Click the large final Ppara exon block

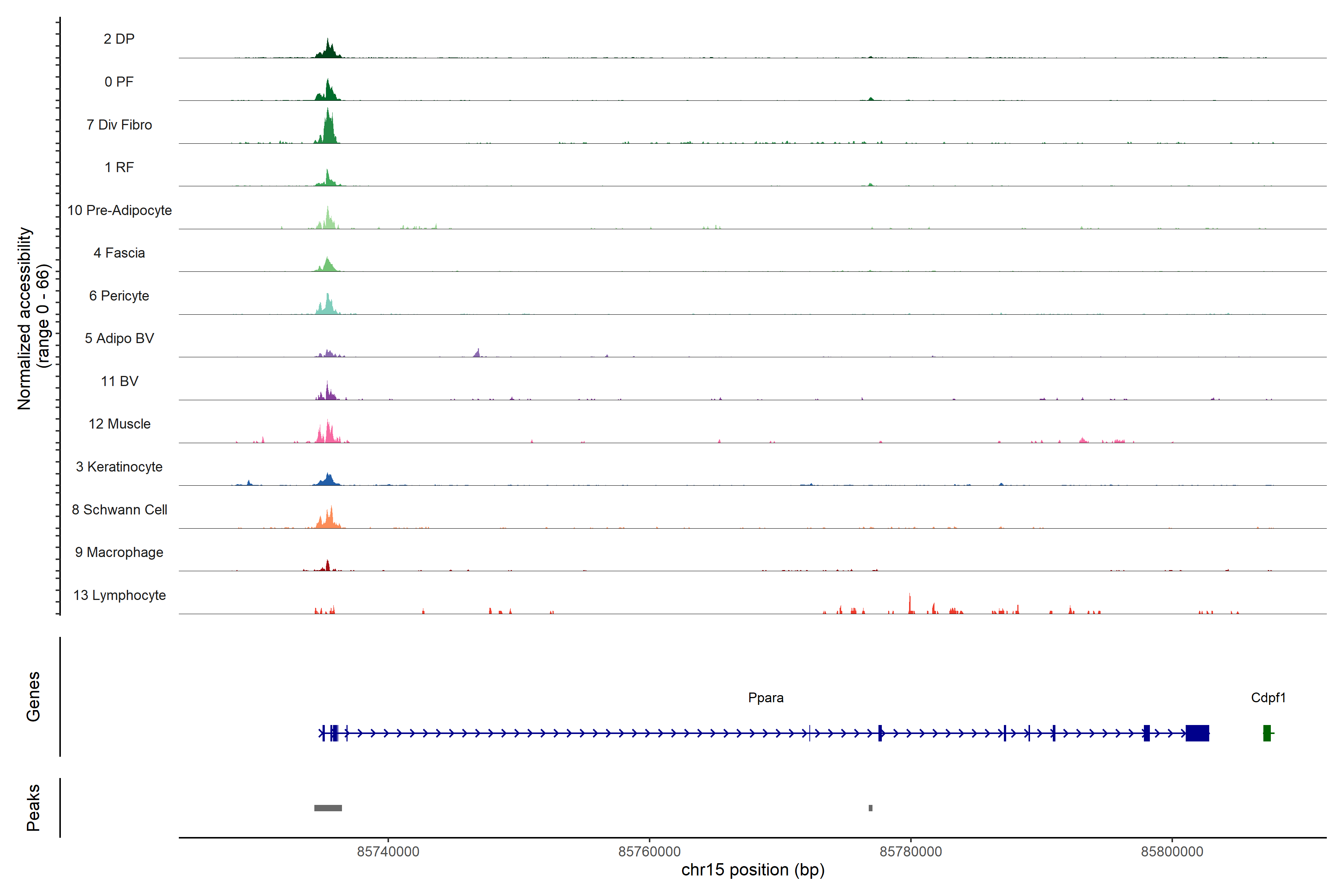point(1197,732)
